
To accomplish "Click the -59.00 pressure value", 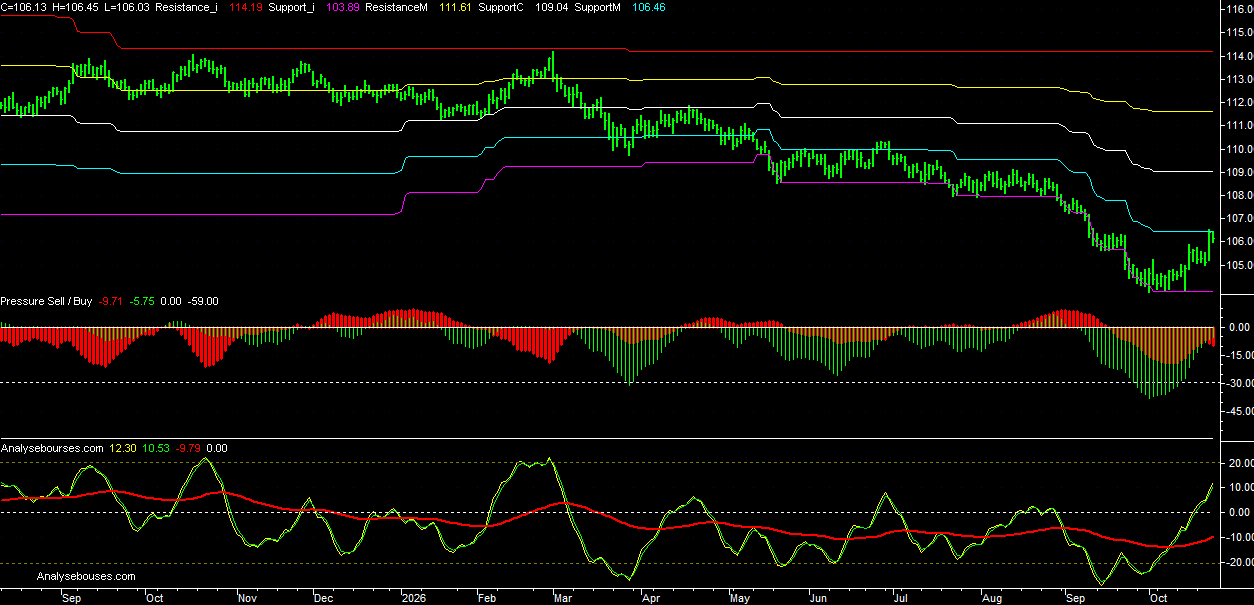I will point(204,301).
